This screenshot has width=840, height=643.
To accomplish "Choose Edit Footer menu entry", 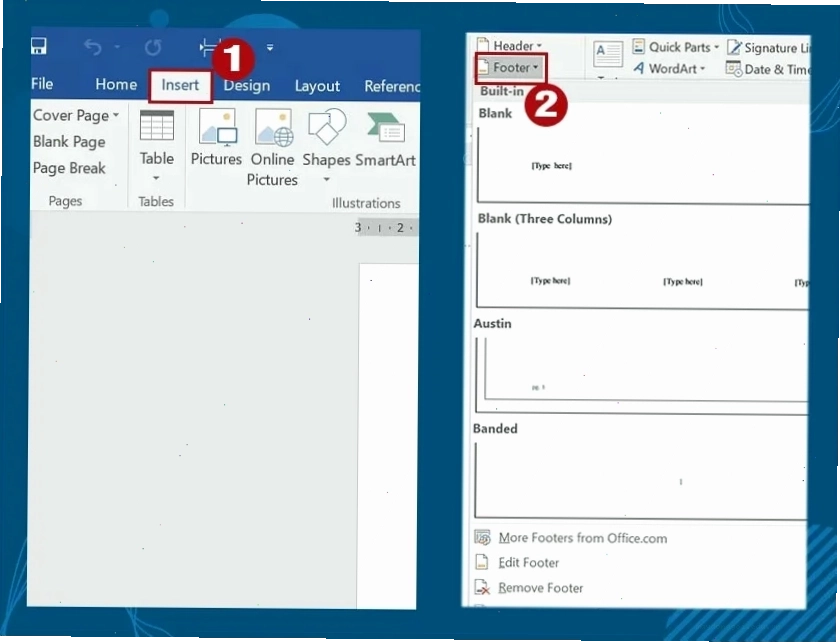I will pos(516,563).
